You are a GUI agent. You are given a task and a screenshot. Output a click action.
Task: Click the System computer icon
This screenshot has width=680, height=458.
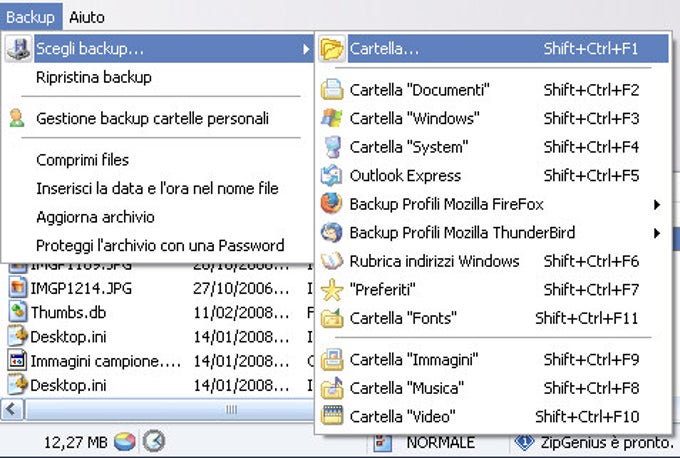tap(333, 147)
